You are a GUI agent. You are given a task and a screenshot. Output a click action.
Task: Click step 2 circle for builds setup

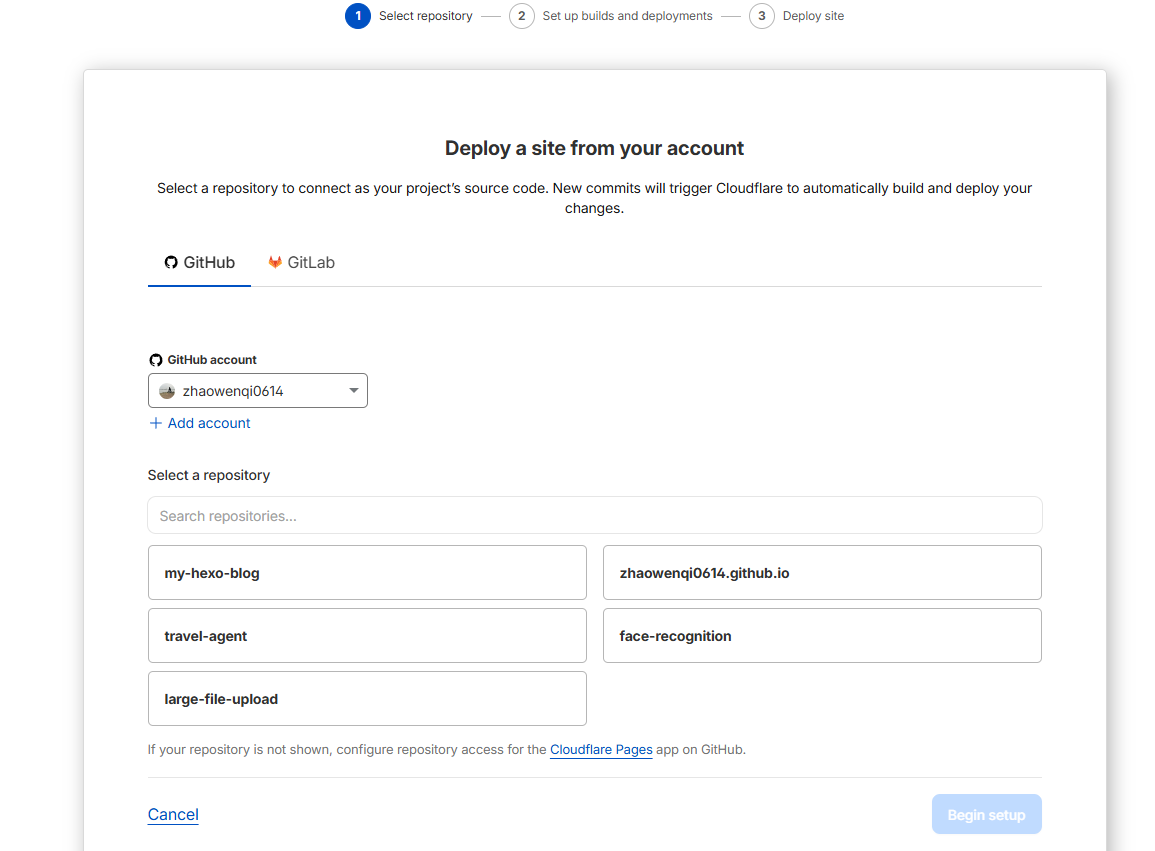point(522,16)
